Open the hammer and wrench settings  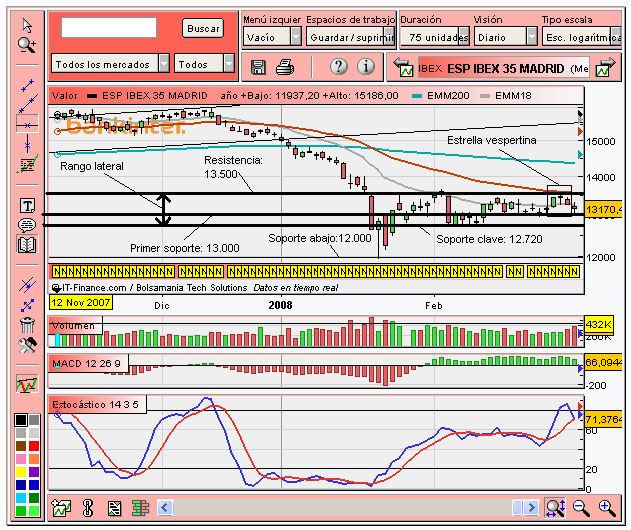point(27,345)
